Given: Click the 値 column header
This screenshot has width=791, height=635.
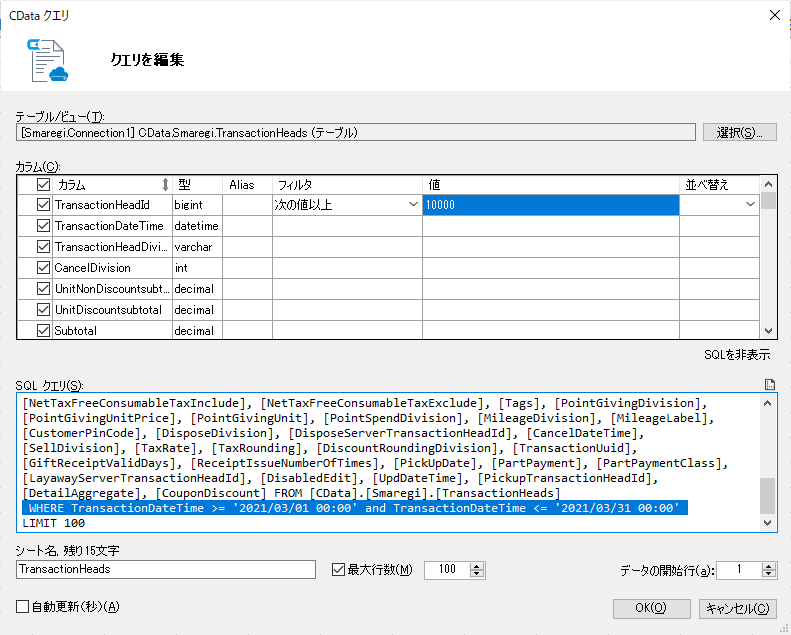Looking at the screenshot, I should point(551,185).
